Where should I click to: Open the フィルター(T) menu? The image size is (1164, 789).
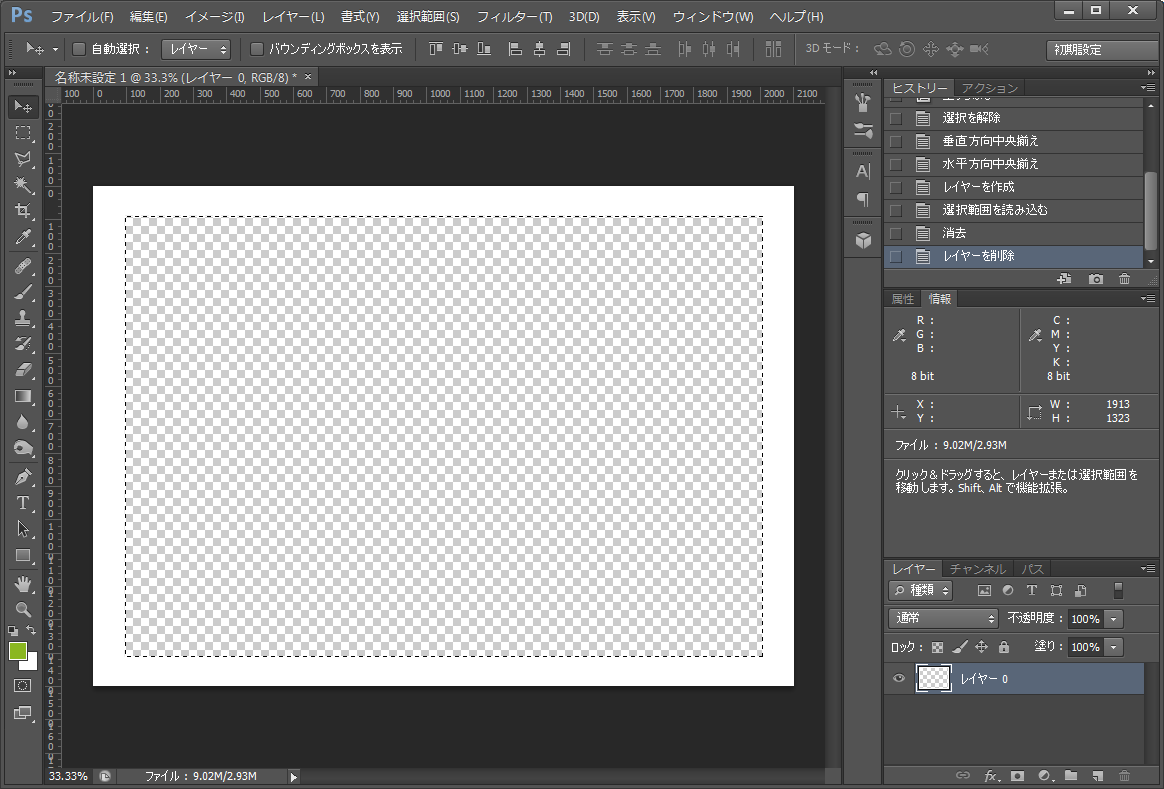(x=514, y=17)
